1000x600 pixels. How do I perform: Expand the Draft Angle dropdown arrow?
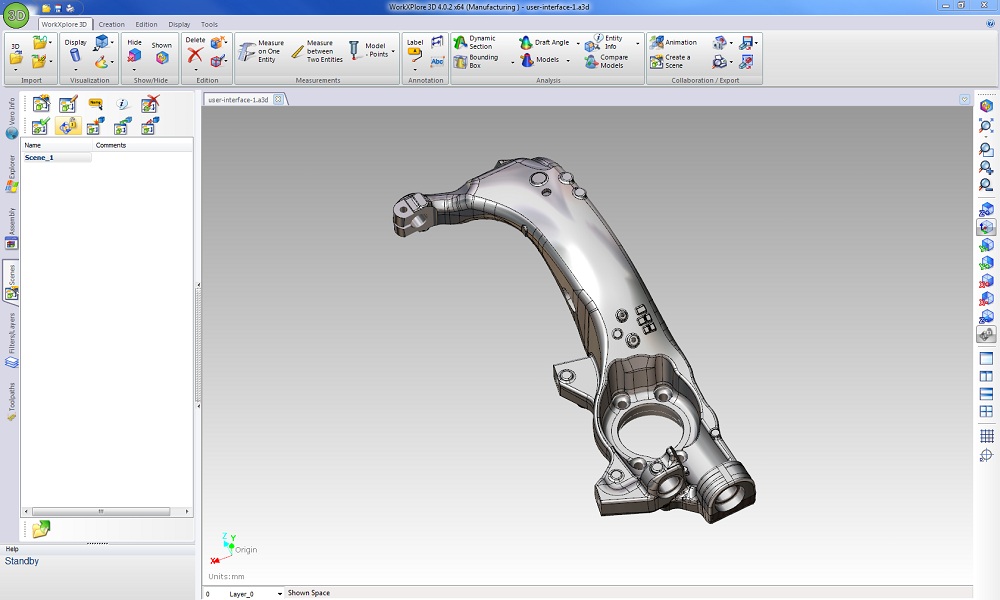coord(578,44)
